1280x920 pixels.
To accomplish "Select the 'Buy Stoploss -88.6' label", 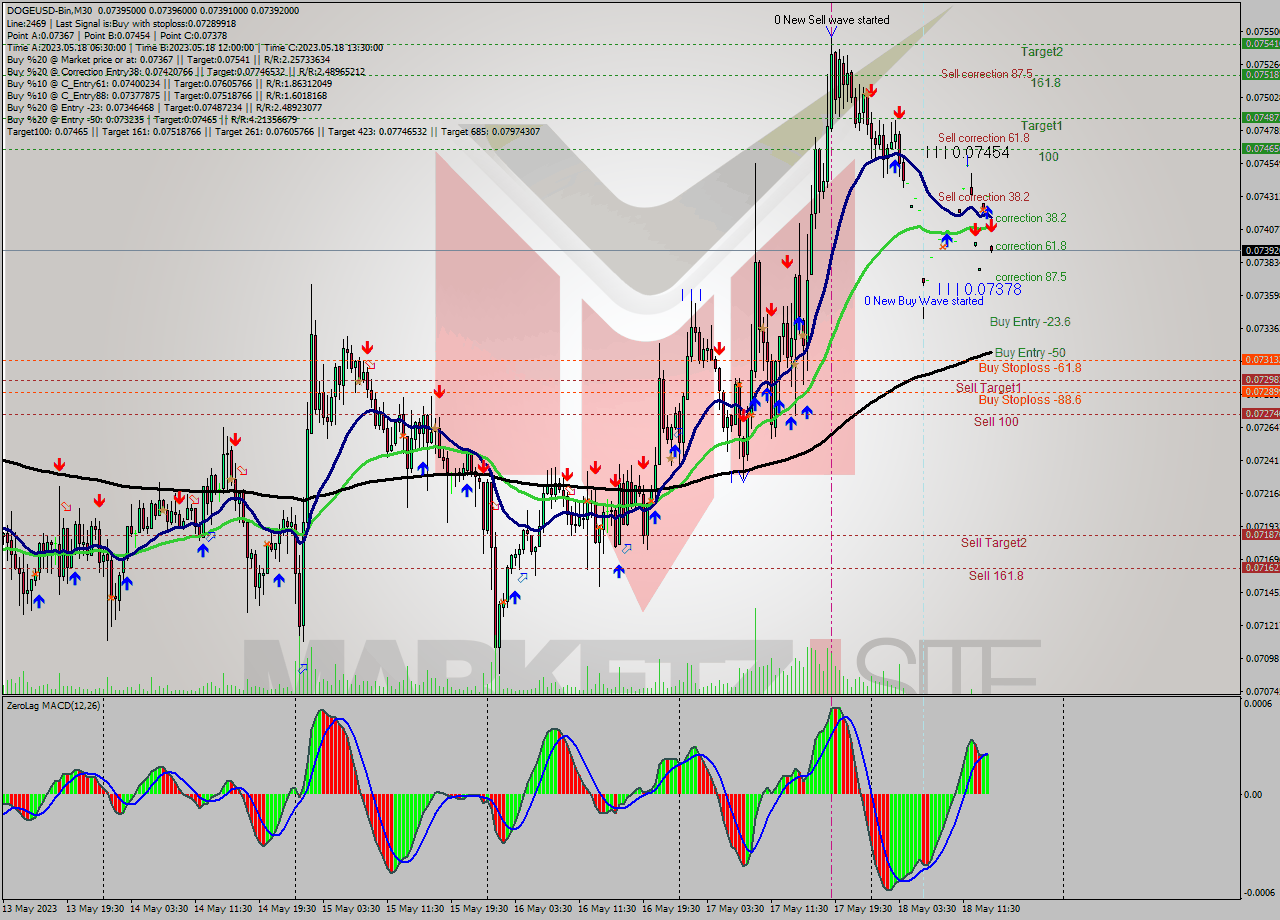I will coord(1030,400).
